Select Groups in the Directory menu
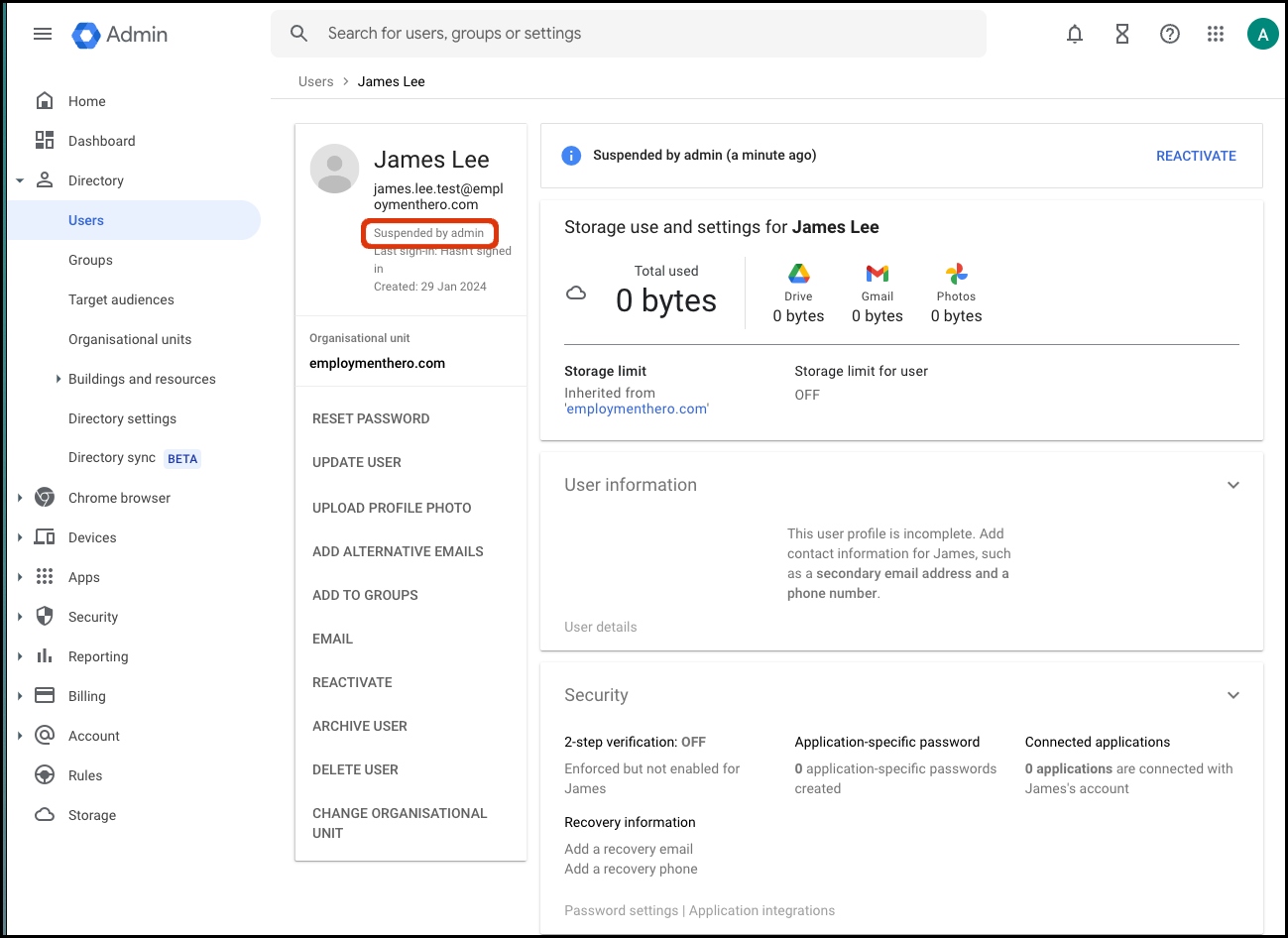 pos(90,260)
